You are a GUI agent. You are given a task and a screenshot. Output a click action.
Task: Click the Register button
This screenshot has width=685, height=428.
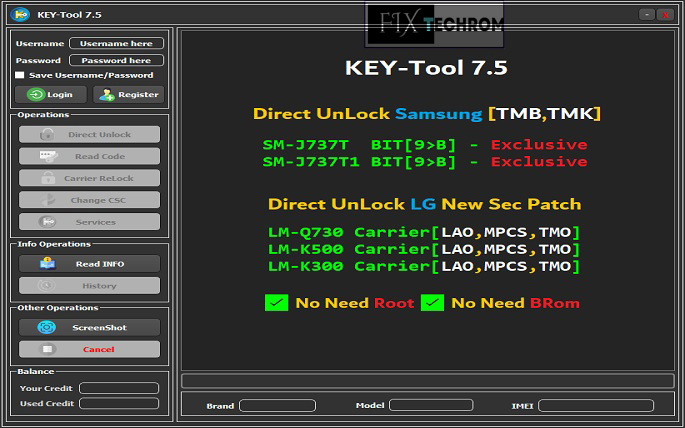pos(128,94)
